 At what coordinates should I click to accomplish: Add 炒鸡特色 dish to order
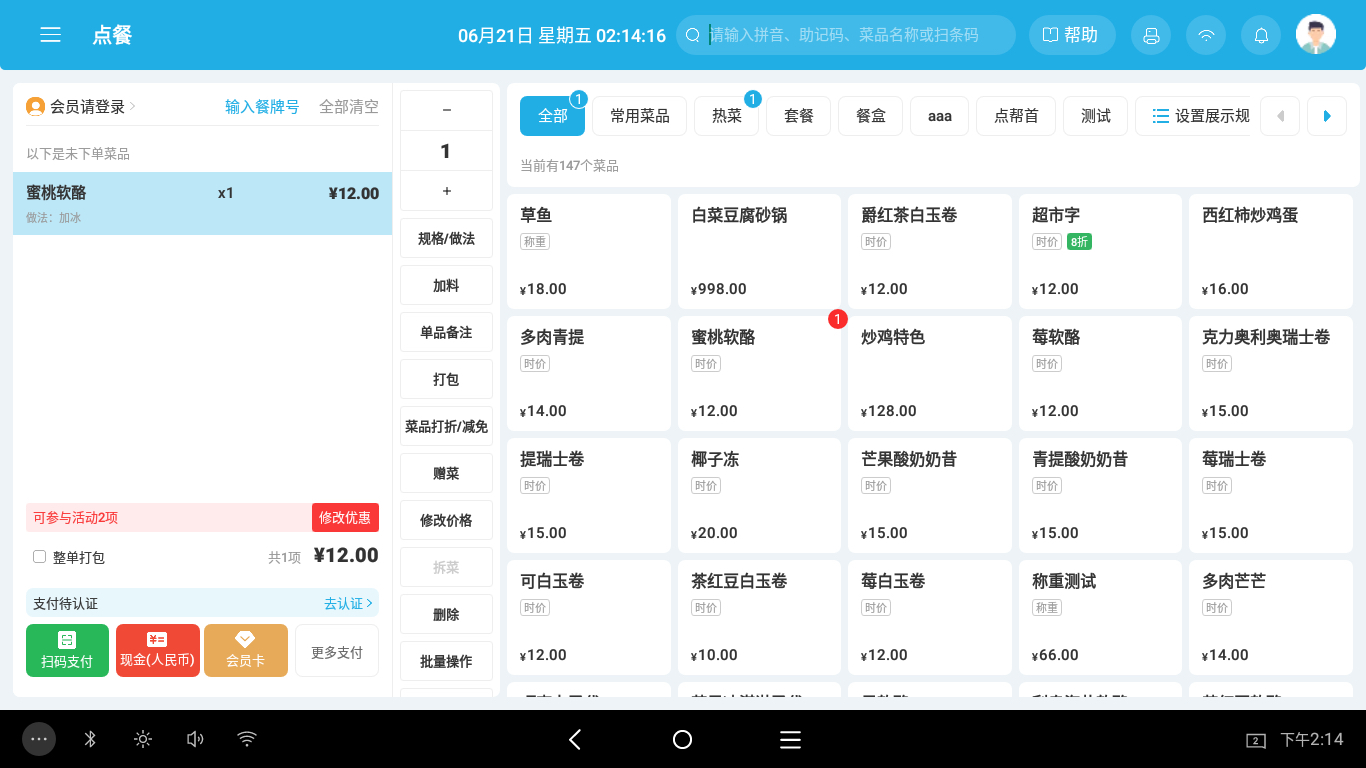point(930,373)
